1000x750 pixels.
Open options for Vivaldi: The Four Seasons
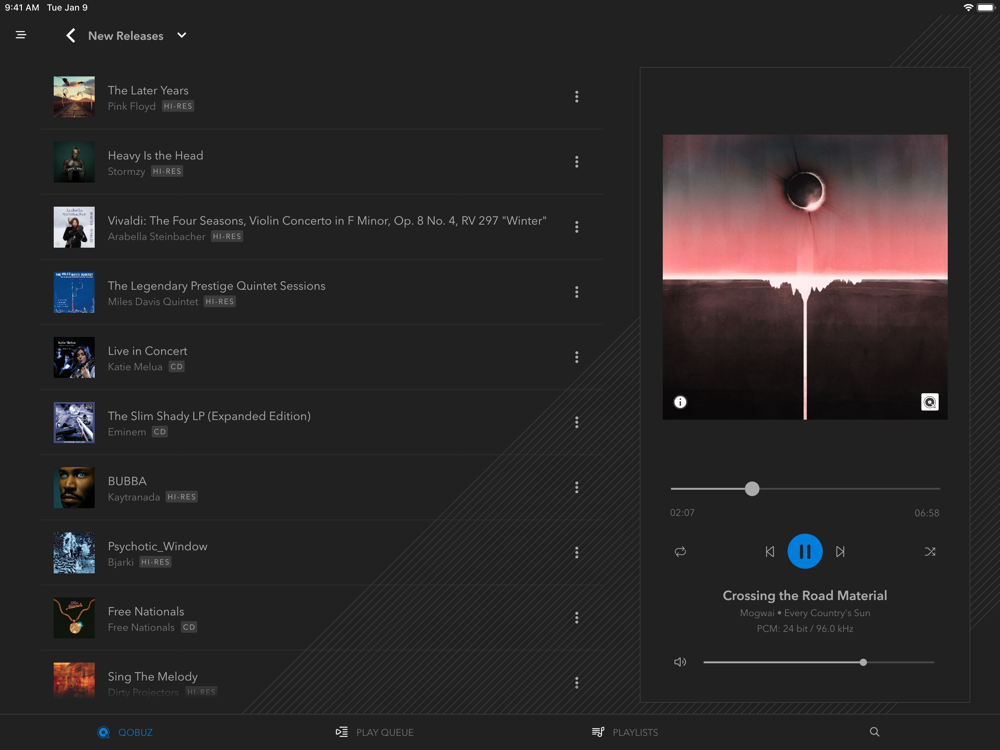pyautogui.click(x=577, y=226)
